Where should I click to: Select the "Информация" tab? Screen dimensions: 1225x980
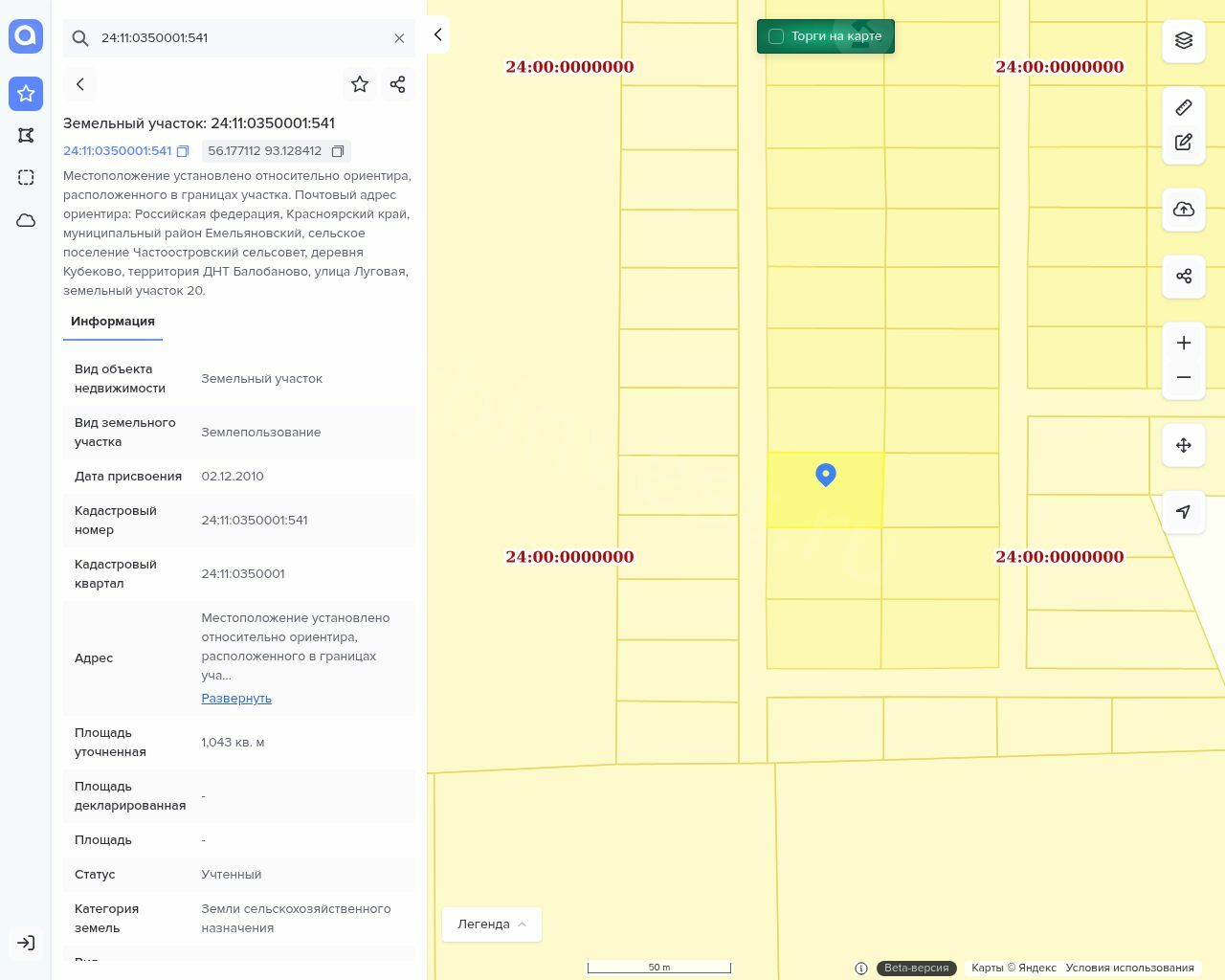[113, 322]
